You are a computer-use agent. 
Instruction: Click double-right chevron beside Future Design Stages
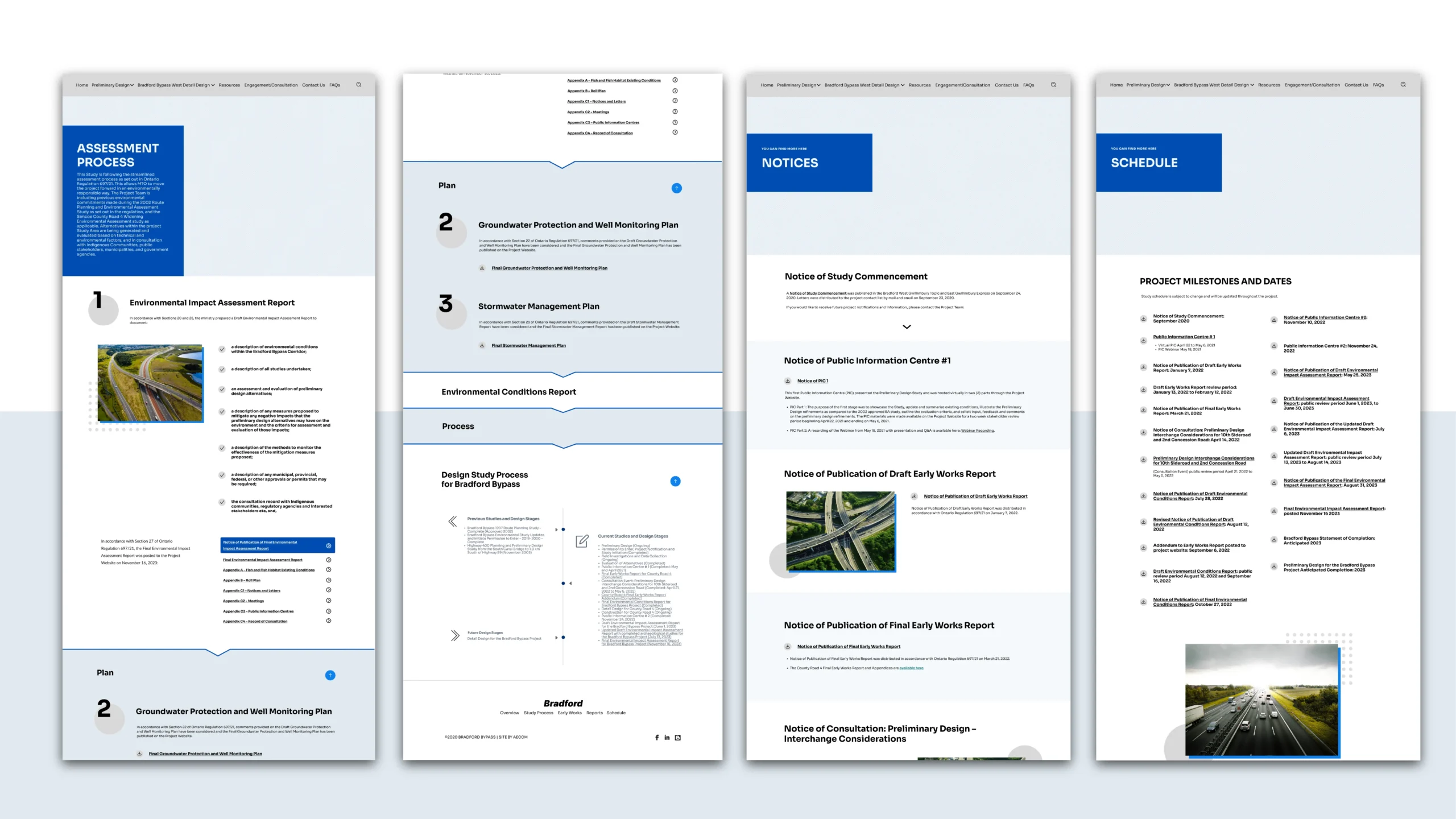tap(455, 635)
